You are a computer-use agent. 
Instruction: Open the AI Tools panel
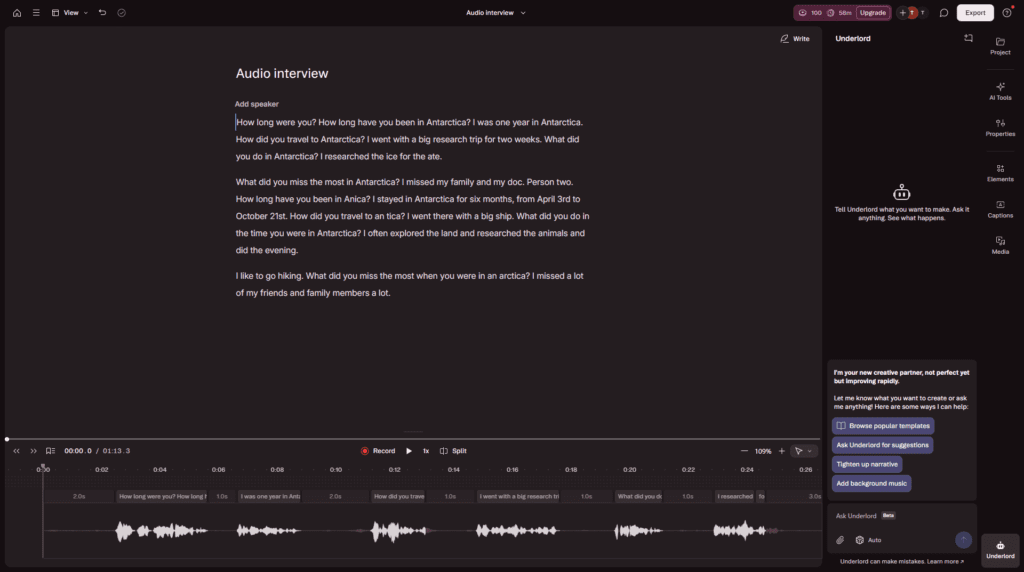1000,91
